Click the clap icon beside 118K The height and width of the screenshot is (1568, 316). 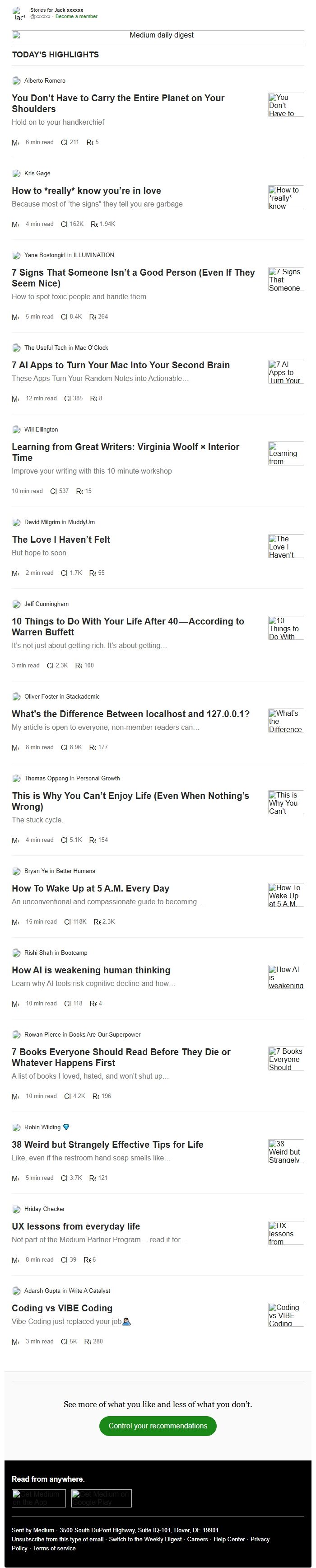tap(67, 921)
